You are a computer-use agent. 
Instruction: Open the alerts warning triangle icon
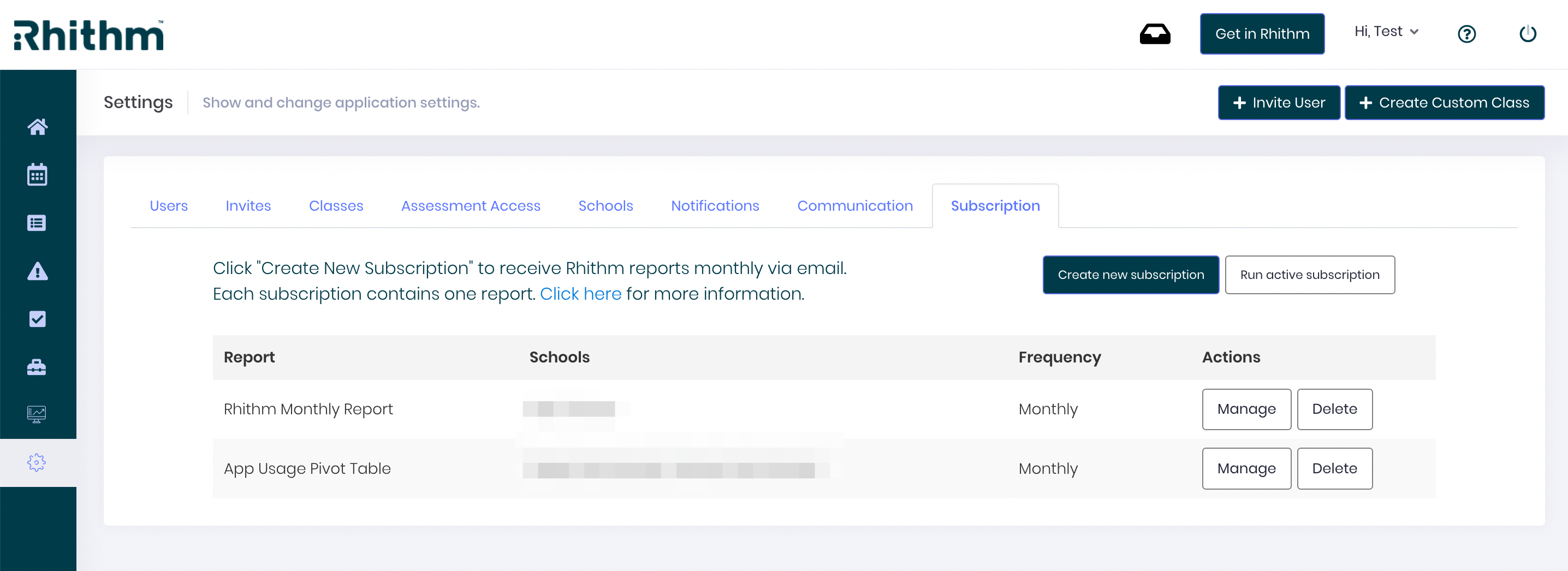[x=37, y=271]
